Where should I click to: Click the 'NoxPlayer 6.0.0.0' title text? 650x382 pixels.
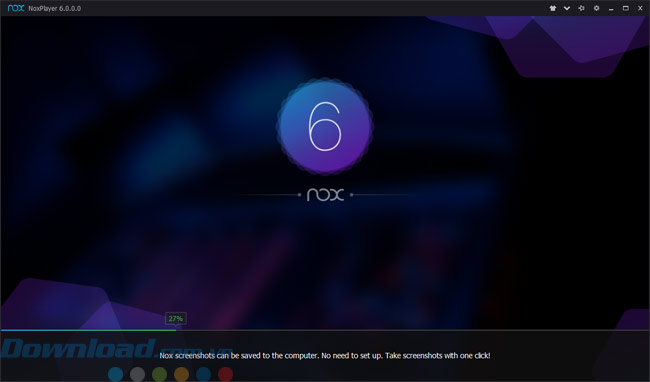[55, 8]
